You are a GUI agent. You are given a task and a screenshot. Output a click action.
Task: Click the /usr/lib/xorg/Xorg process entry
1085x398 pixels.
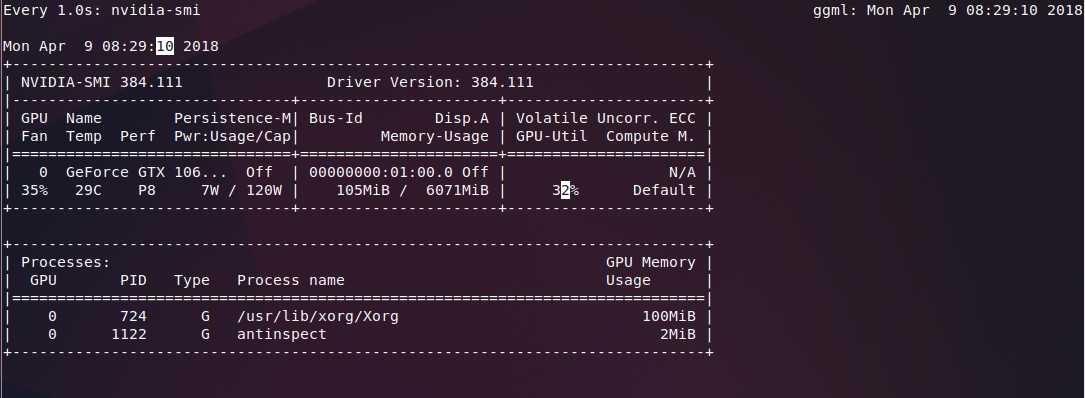[318, 316]
